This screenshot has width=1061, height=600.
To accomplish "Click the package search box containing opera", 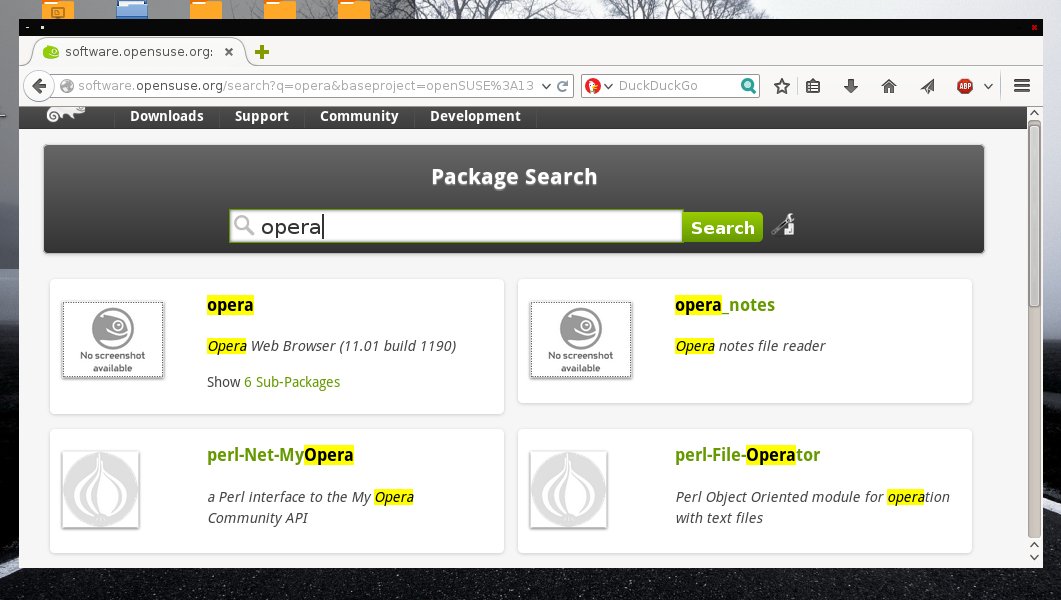I will click(x=456, y=227).
